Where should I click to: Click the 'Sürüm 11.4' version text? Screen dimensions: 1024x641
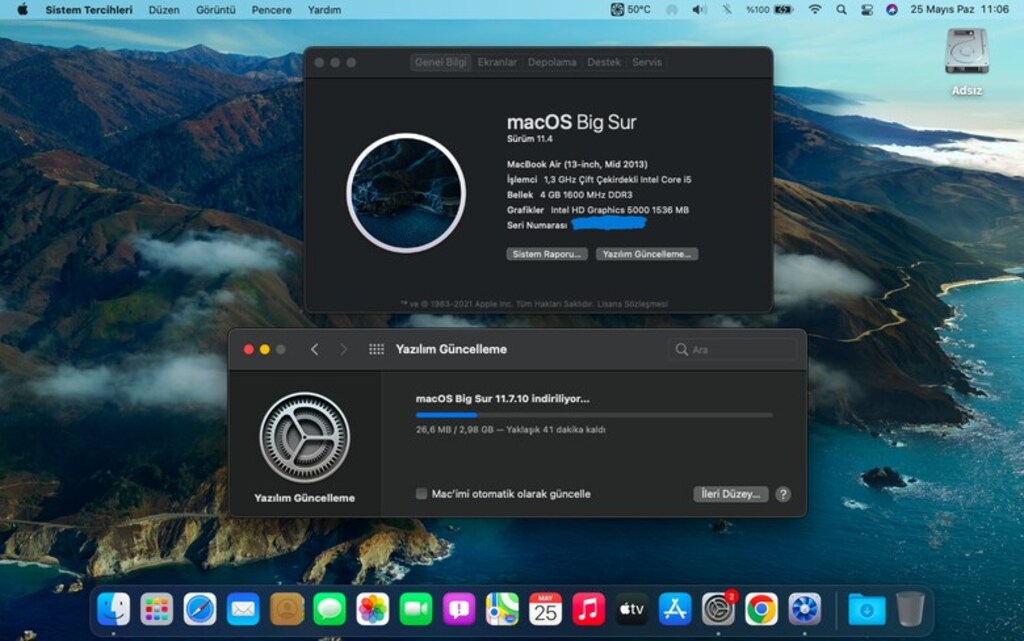pos(530,138)
